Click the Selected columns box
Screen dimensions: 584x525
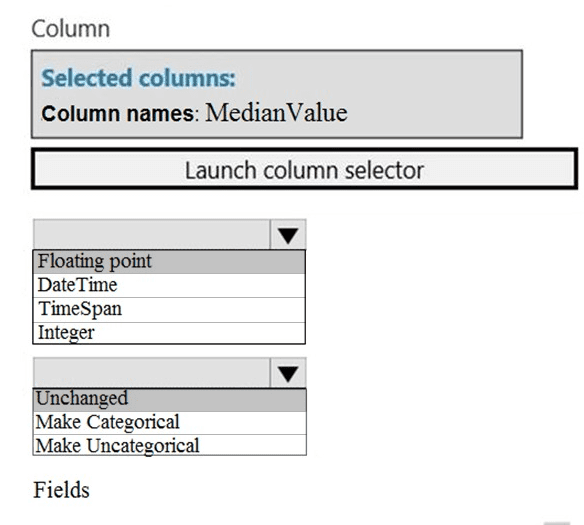277,94
